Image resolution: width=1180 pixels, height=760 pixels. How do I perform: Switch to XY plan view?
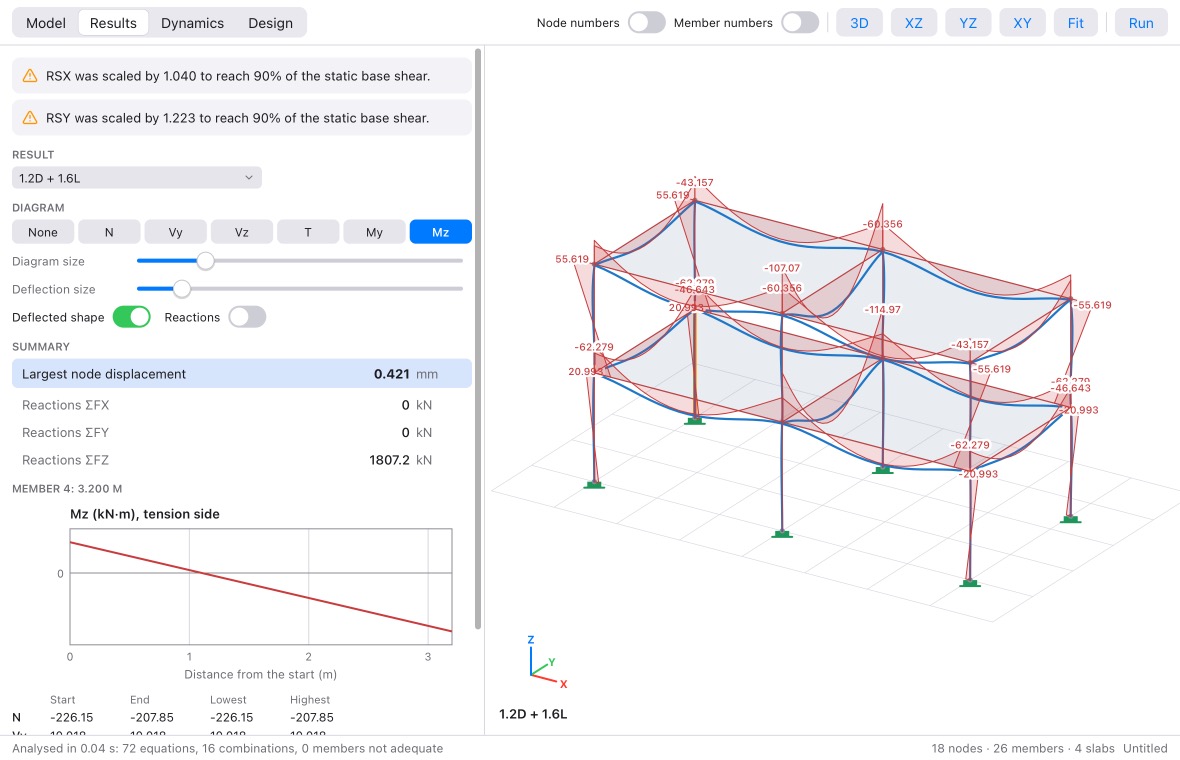pos(1022,23)
